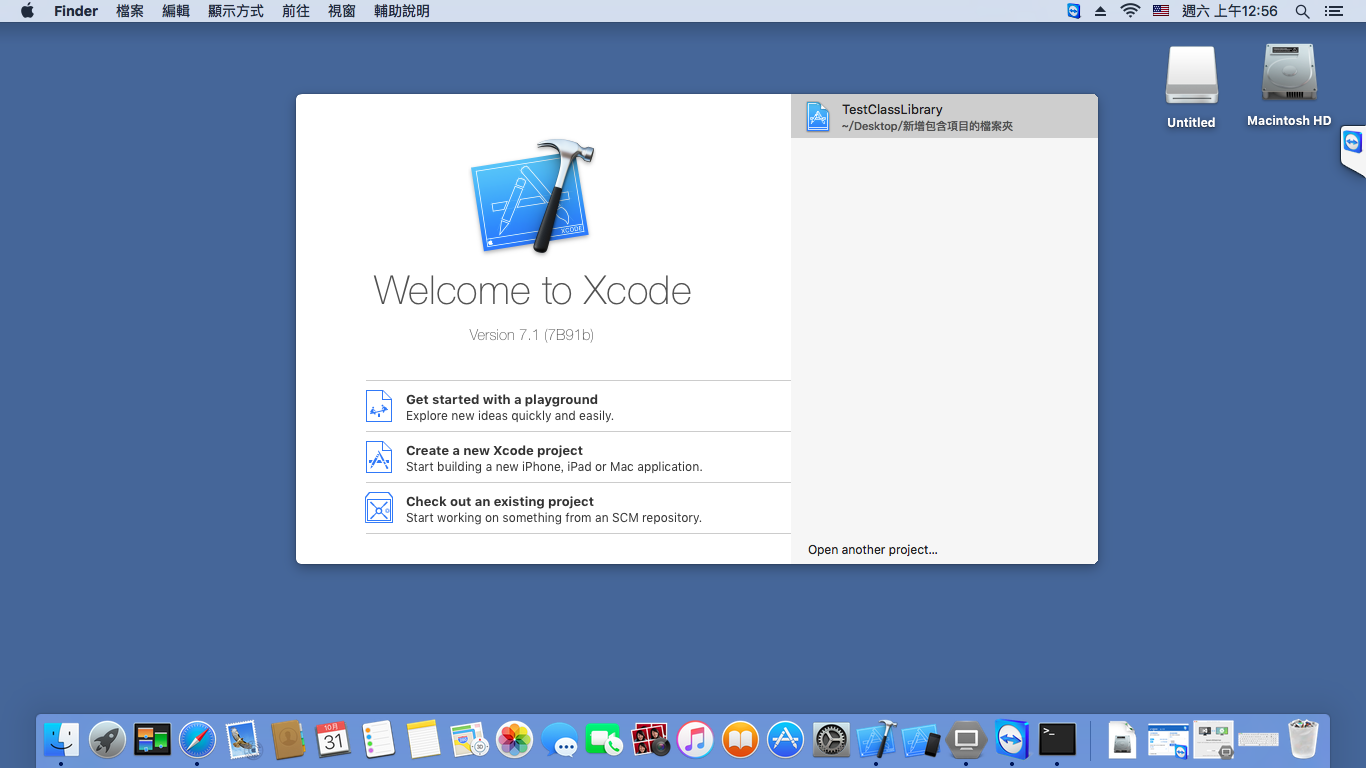Viewport: 1366px width, 768px height.
Task: Open Mission Control in the Dock
Action: pyautogui.click(x=152, y=740)
